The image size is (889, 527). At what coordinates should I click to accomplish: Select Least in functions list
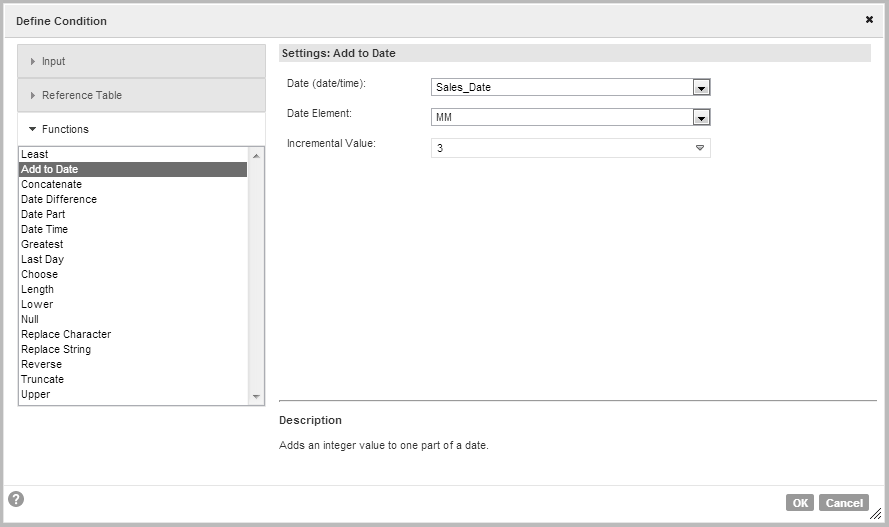pyautogui.click(x=133, y=154)
